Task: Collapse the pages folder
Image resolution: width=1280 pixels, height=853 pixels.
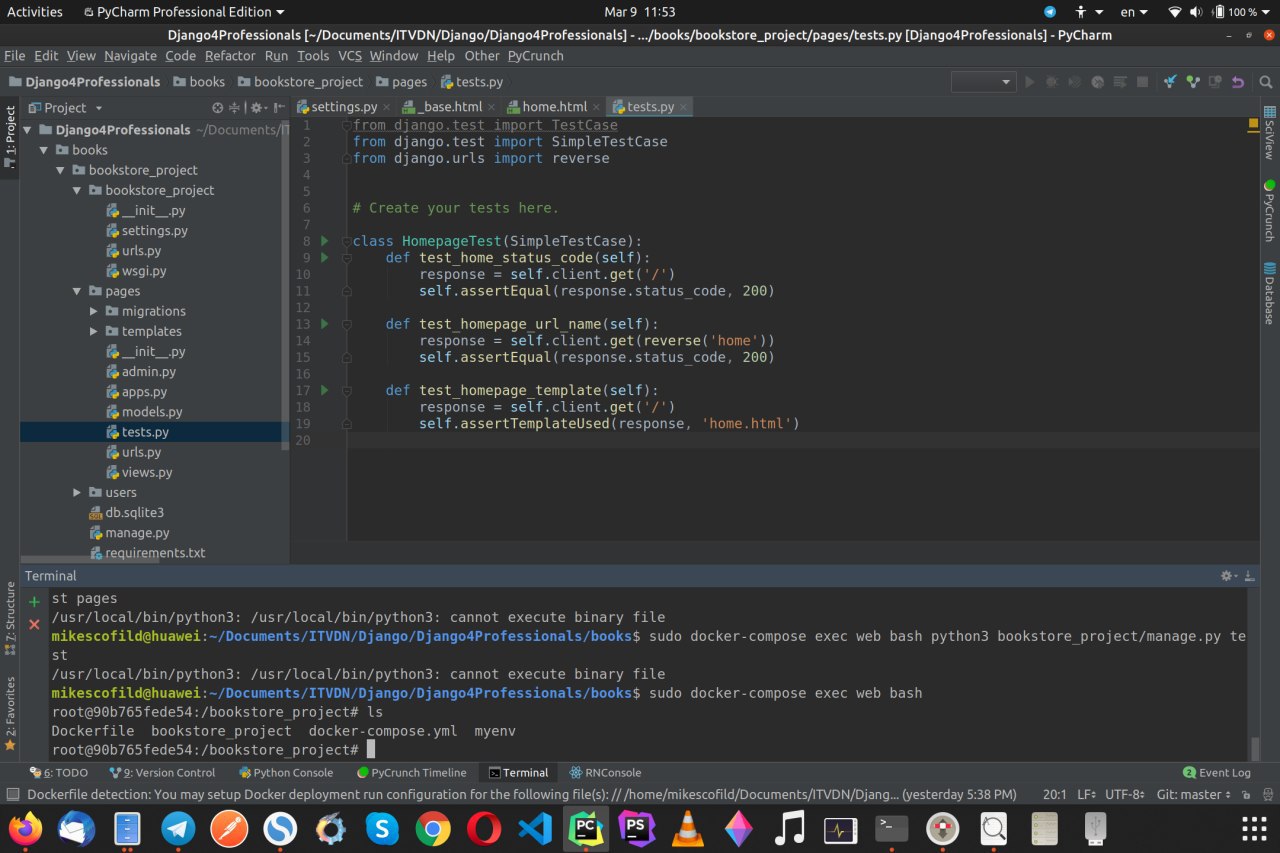Action: (77, 291)
